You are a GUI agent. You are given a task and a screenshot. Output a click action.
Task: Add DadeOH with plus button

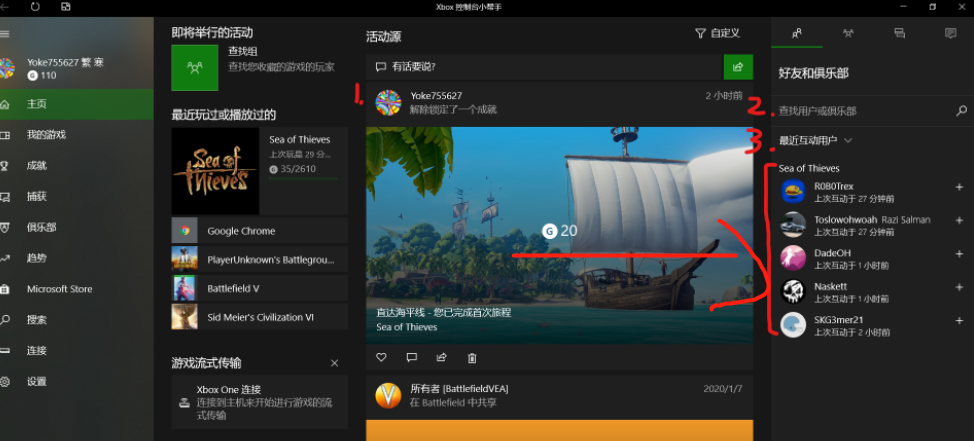(x=959, y=253)
